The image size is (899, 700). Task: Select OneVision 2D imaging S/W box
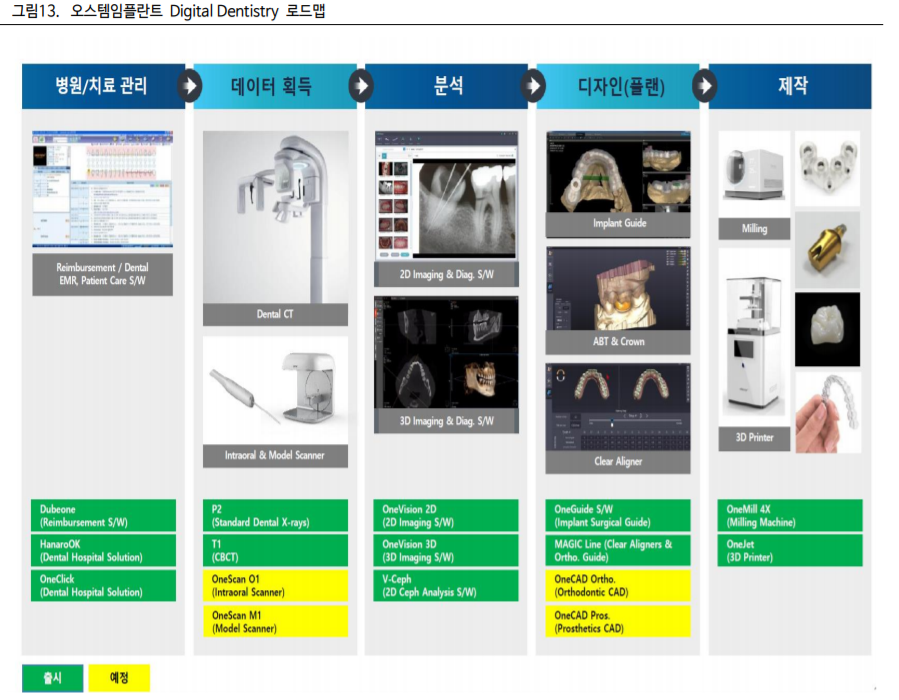(x=446, y=515)
